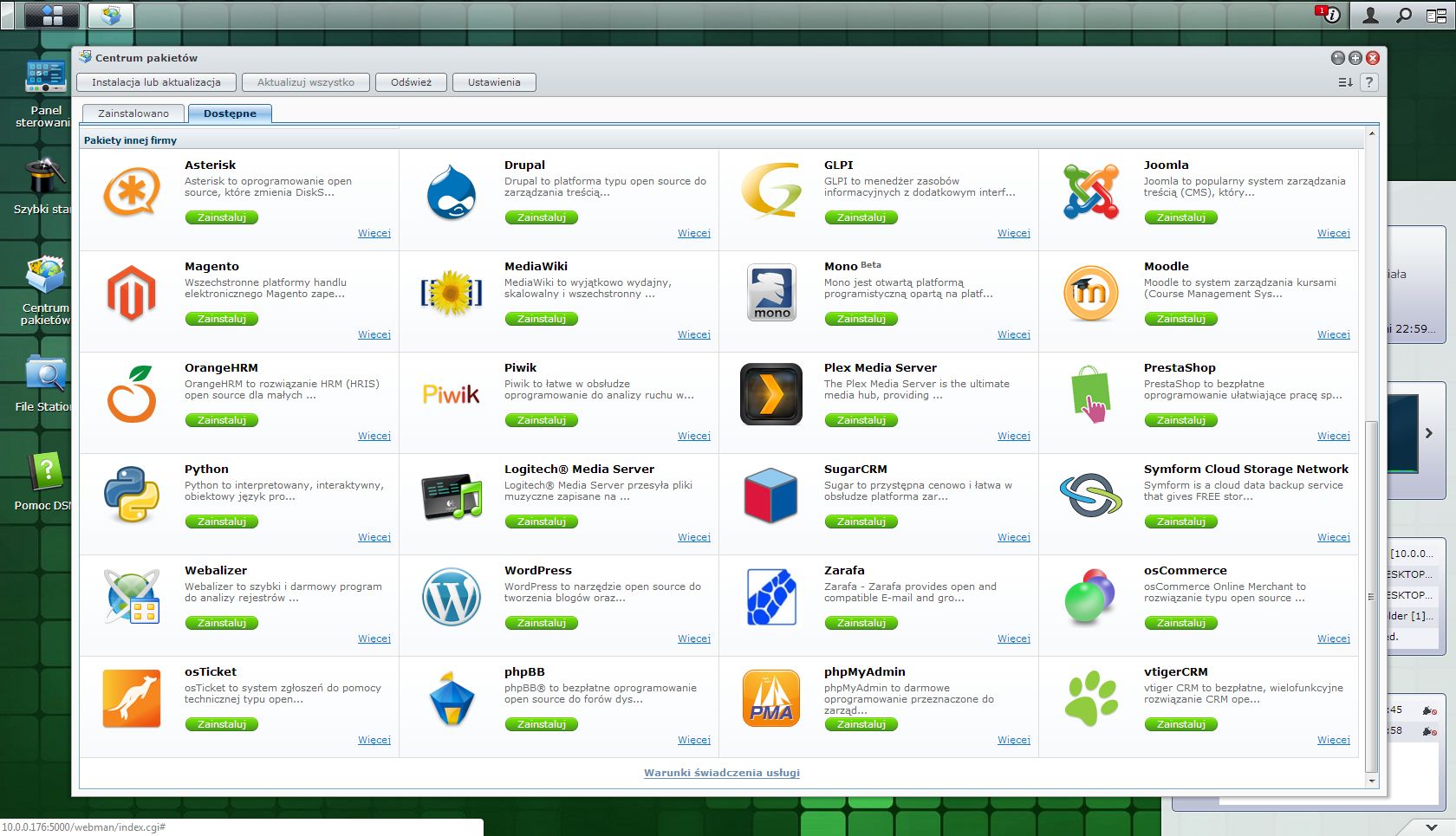Open the phpBB package icon
Image resolution: width=1456 pixels, height=836 pixels.
[x=452, y=698]
